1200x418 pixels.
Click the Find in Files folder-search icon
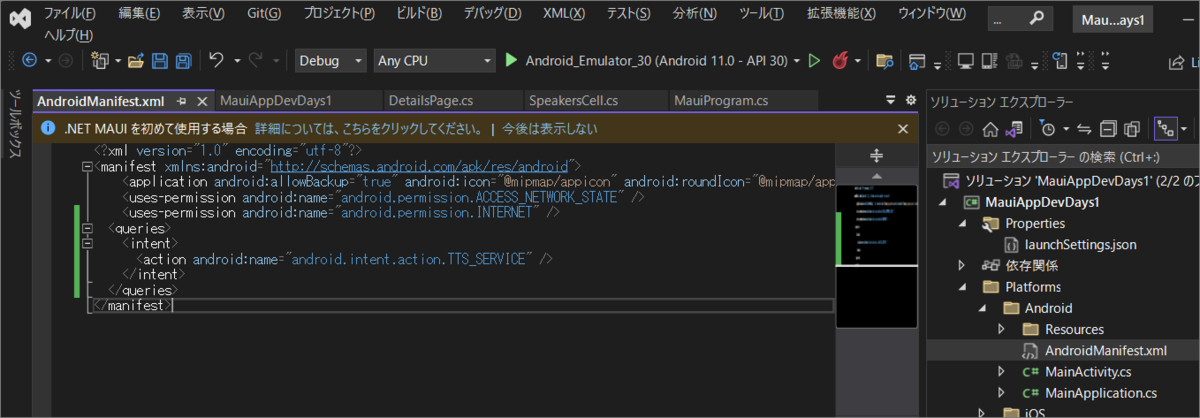(884, 61)
